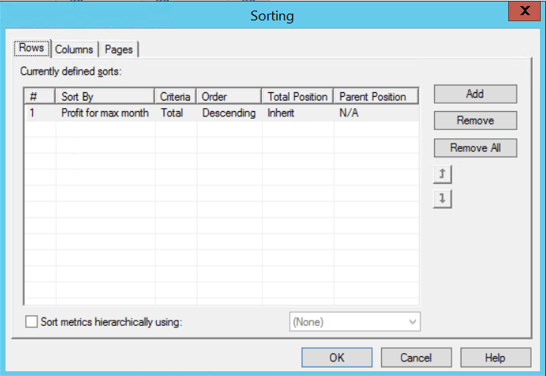The width and height of the screenshot is (546, 376).
Task: Click the 'Inherit' total position cell
Action: click(x=298, y=113)
